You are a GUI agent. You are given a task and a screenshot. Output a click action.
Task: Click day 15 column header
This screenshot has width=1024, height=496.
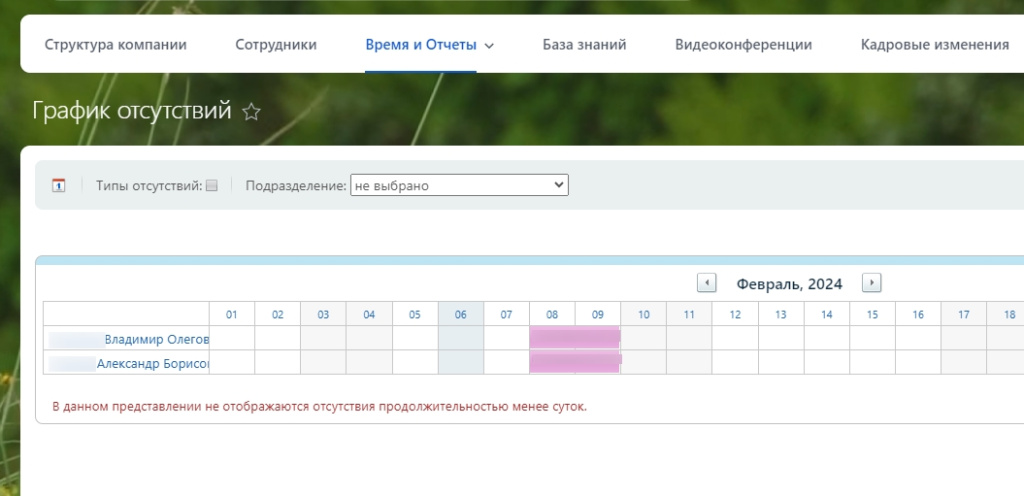click(872, 314)
